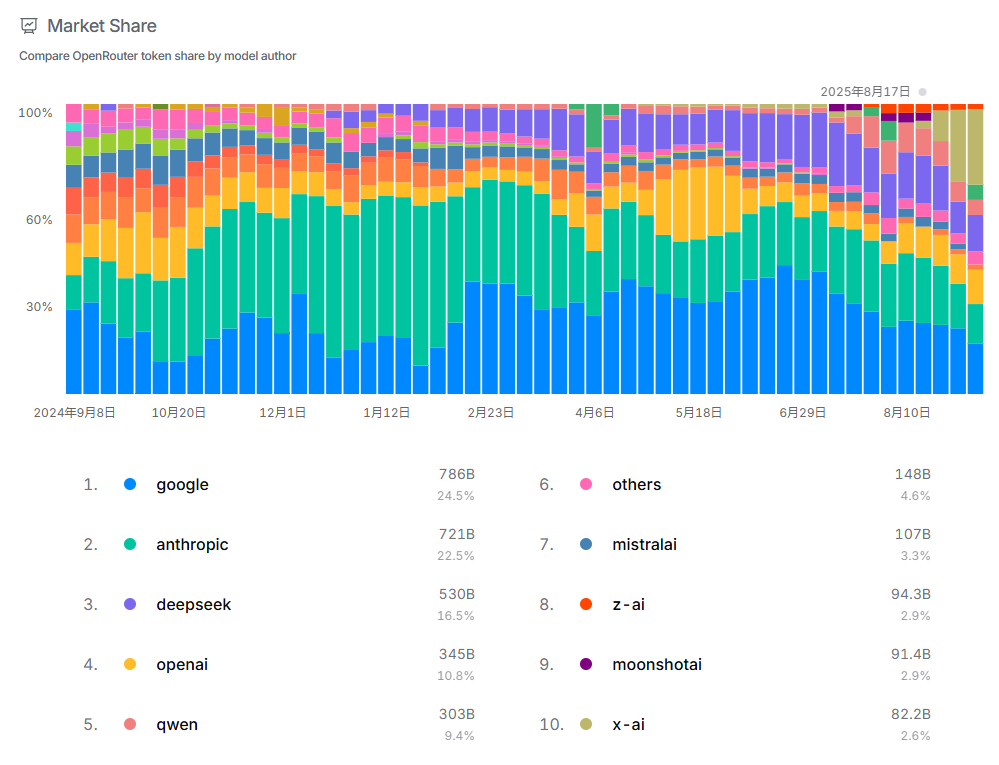Open the deepseek author link

click(x=193, y=605)
